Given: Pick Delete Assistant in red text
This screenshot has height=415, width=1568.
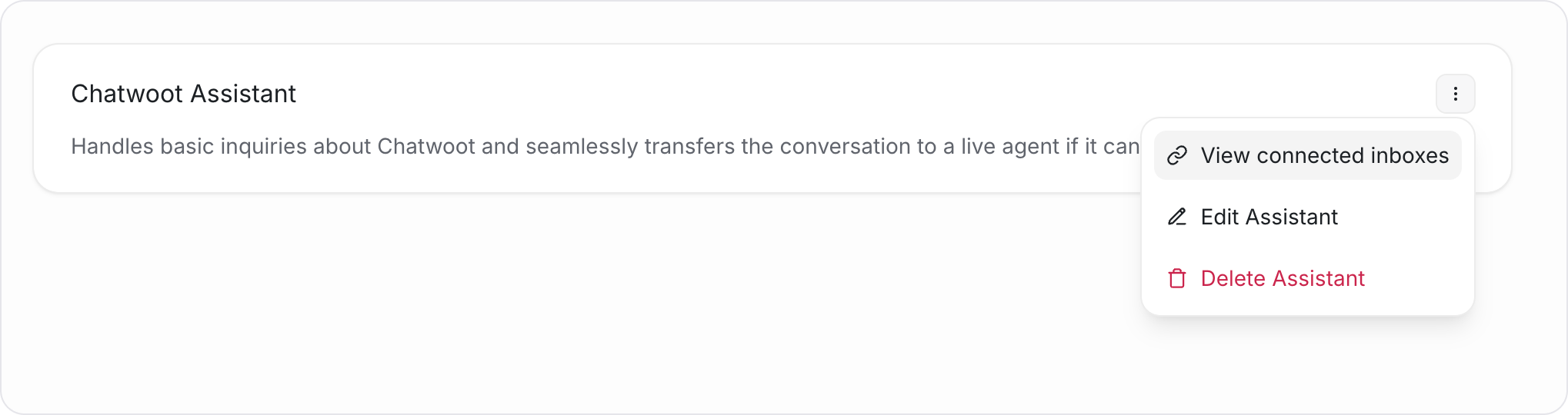Looking at the screenshot, I should [x=1308, y=278].
